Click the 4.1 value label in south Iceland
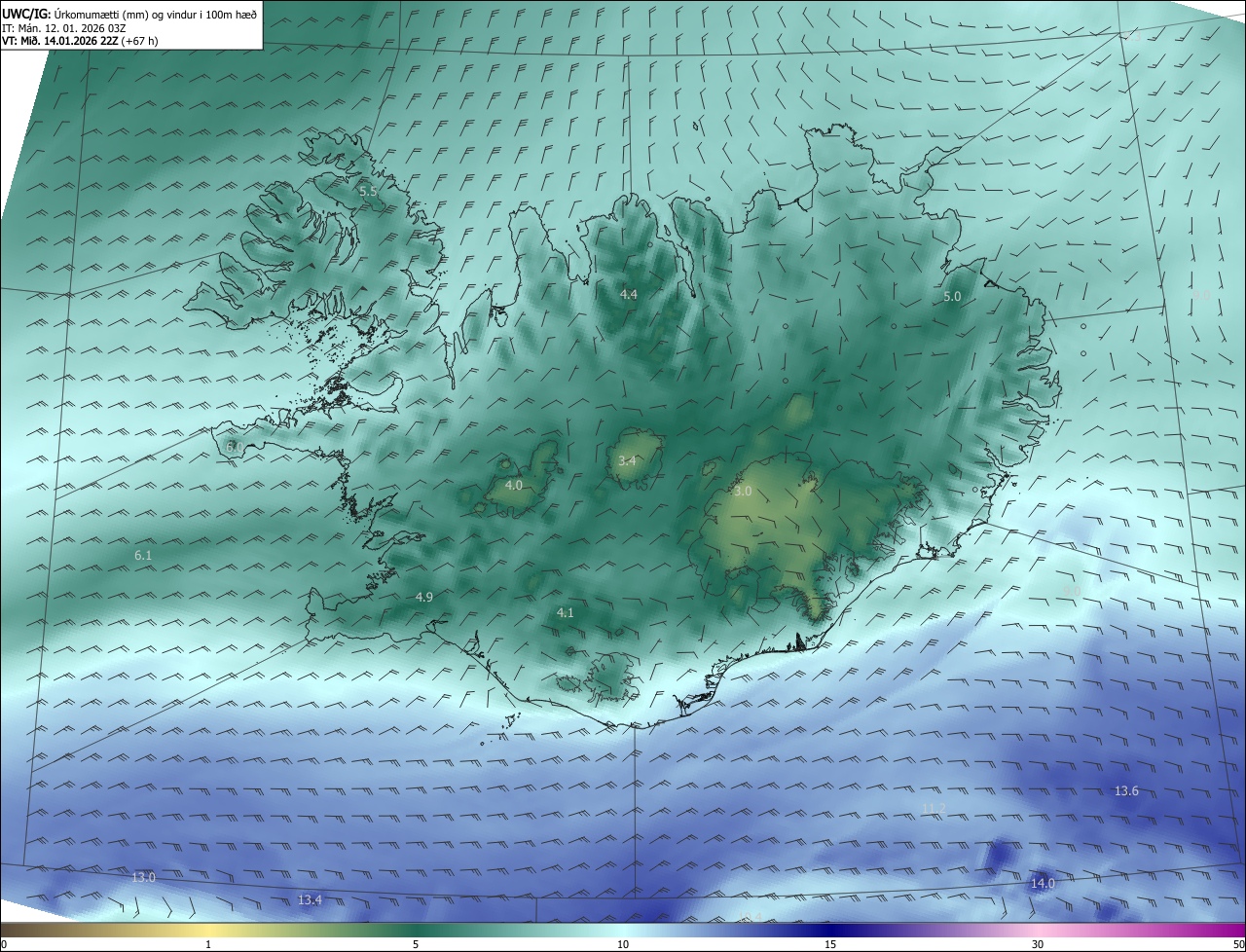Screen dimensions: 1246x952 (566, 612)
